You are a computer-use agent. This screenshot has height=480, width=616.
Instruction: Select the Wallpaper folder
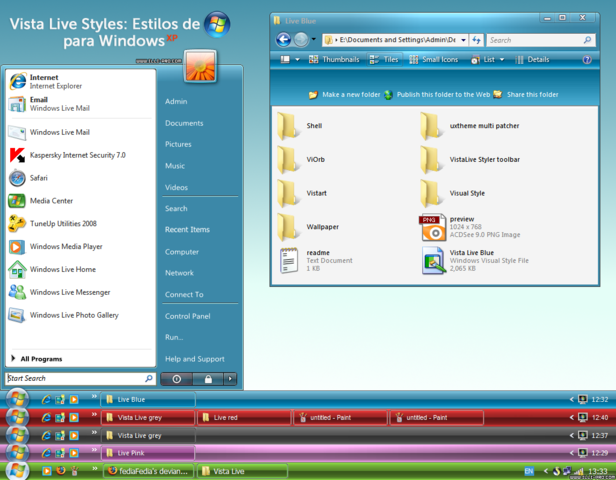tap(308, 227)
